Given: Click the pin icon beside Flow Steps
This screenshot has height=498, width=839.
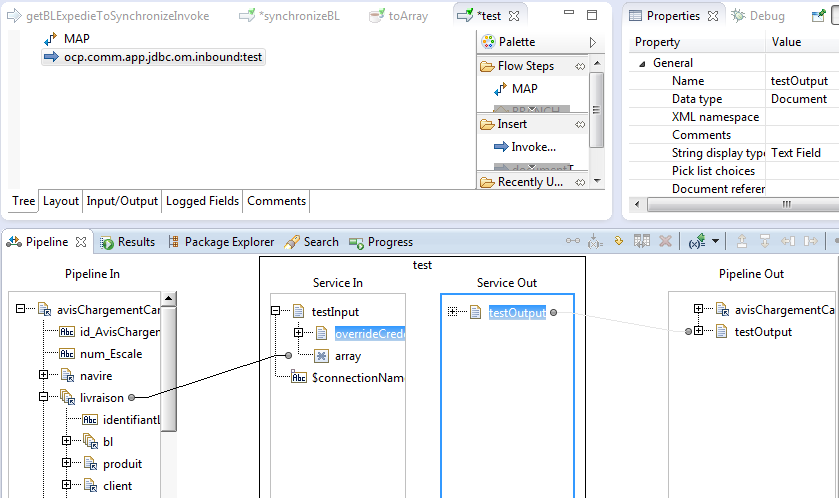Looking at the screenshot, I should (580, 66).
